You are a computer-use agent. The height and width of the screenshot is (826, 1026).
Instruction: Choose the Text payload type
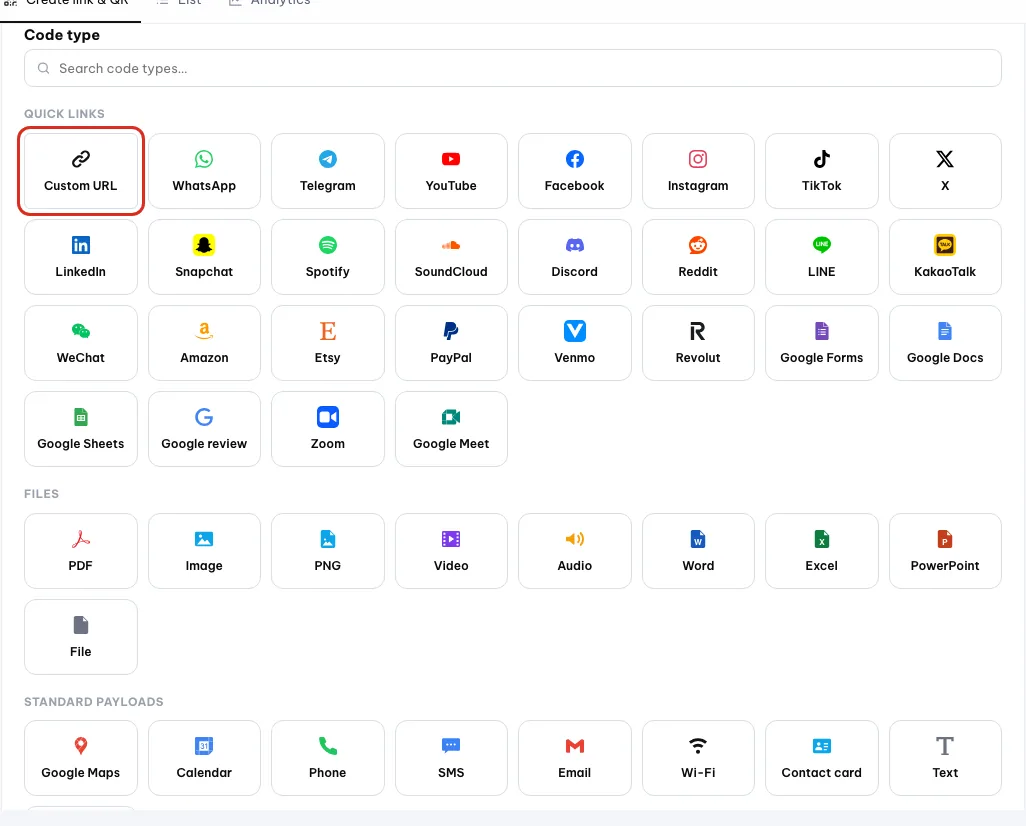coord(945,758)
